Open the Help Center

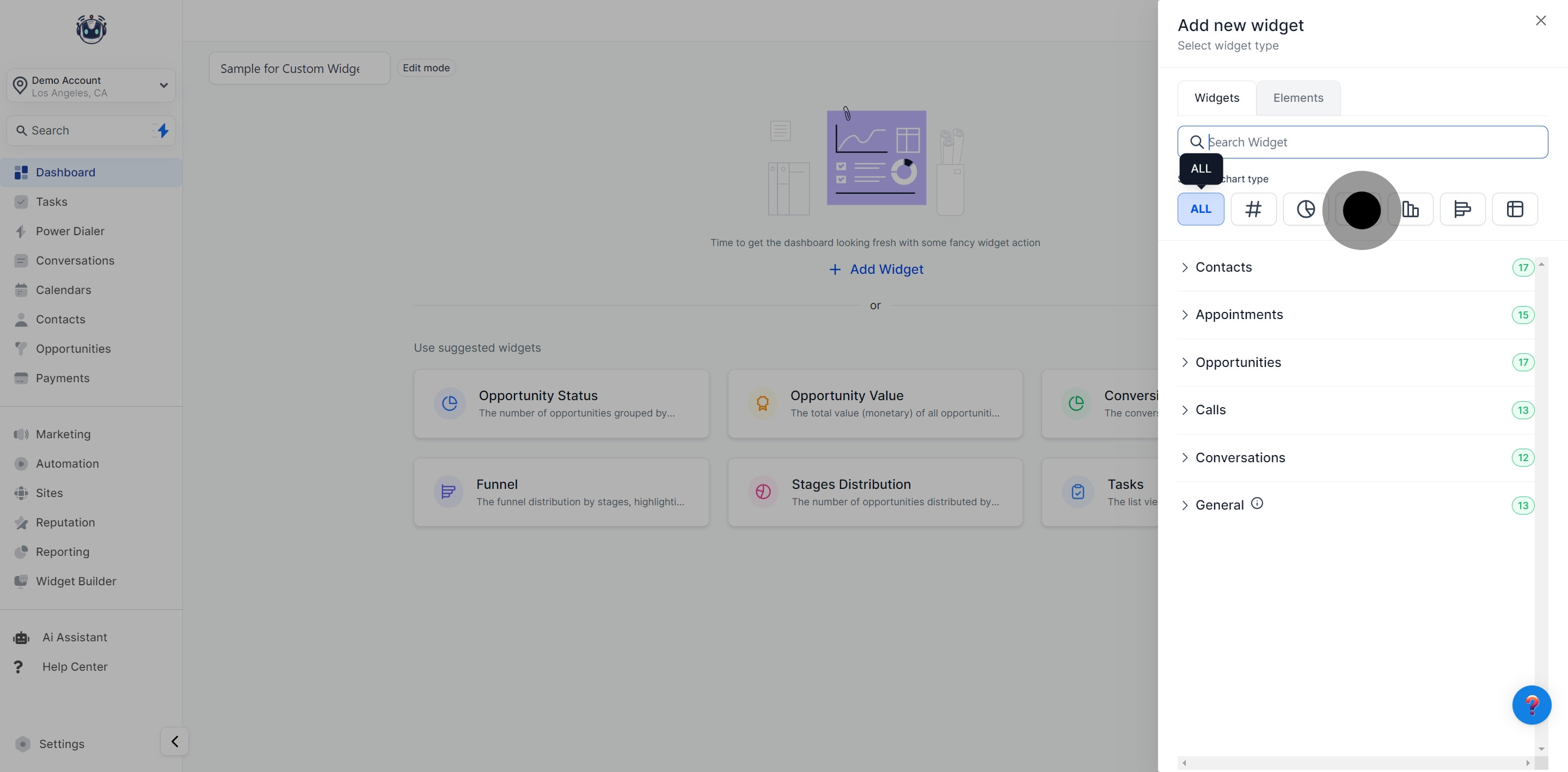click(x=91, y=667)
